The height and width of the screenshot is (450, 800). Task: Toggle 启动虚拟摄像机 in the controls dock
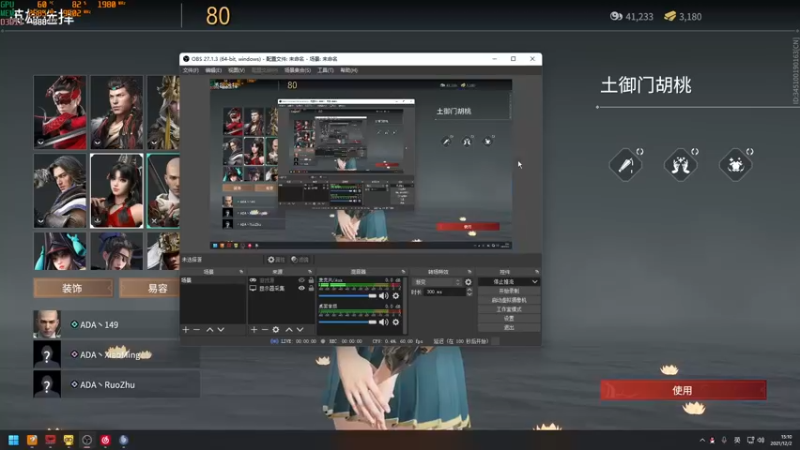pyautogui.click(x=509, y=300)
